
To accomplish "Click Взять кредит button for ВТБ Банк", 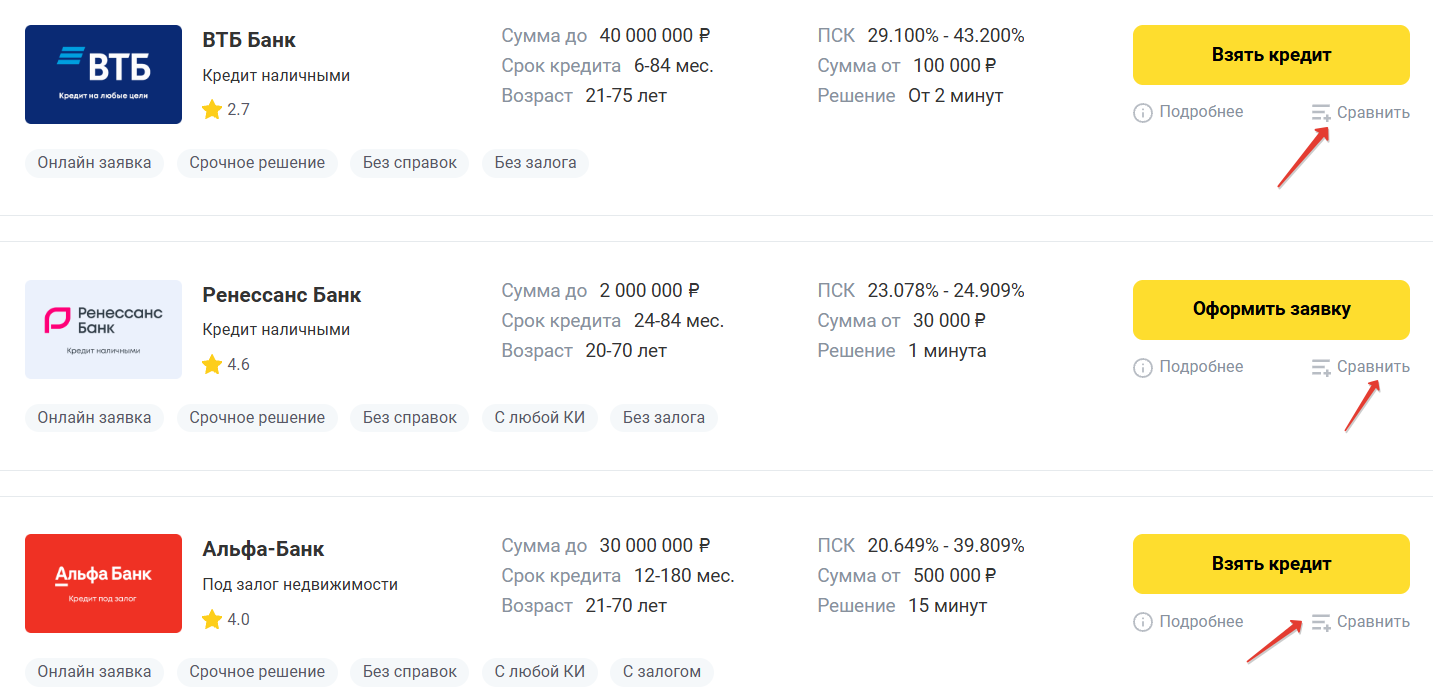I will tap(1271, 55).
